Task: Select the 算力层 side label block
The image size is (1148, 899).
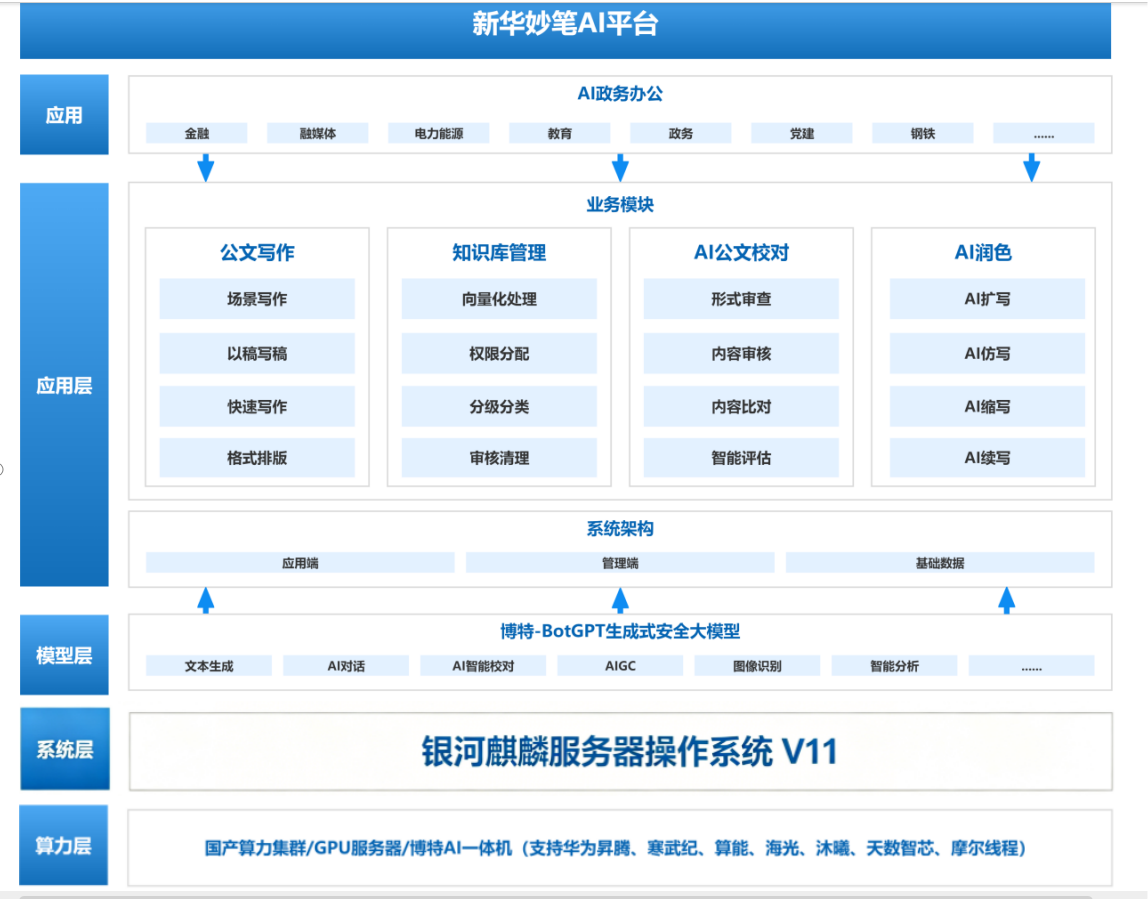Action: click(x=64, y=846)
